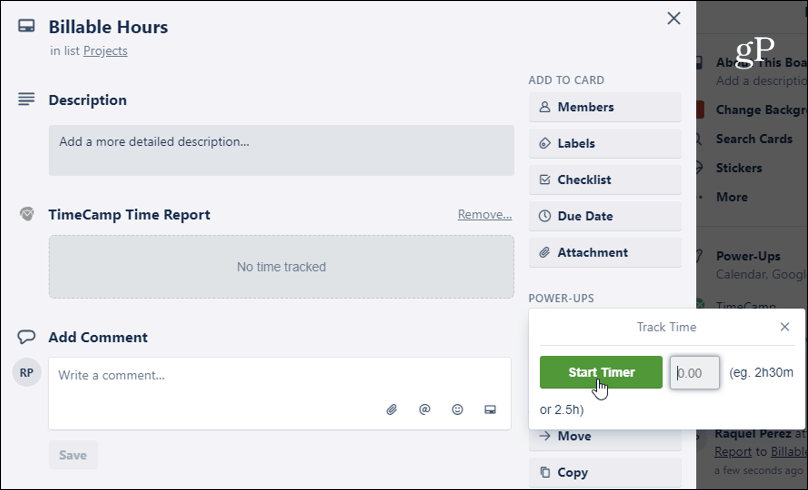Click the Labels tag icon
This screenshot has width=808, height=490.
(x=544, y=143)
